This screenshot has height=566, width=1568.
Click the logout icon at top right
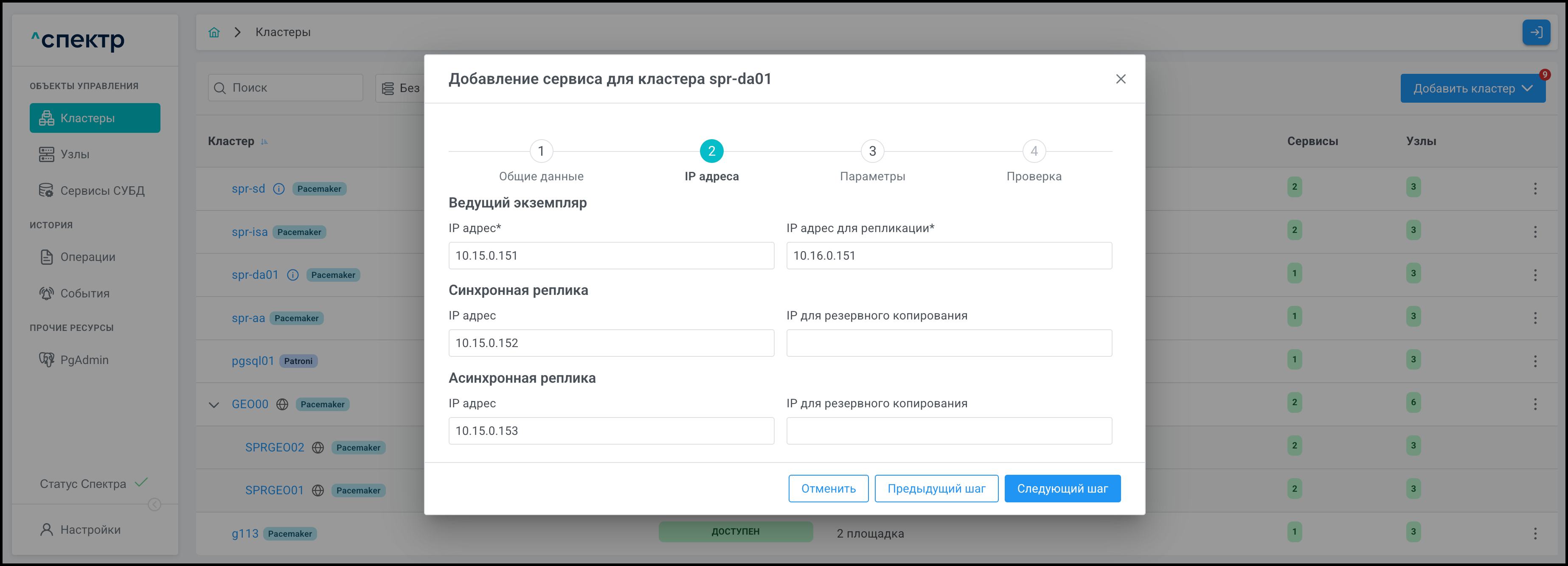[1535, 32]
